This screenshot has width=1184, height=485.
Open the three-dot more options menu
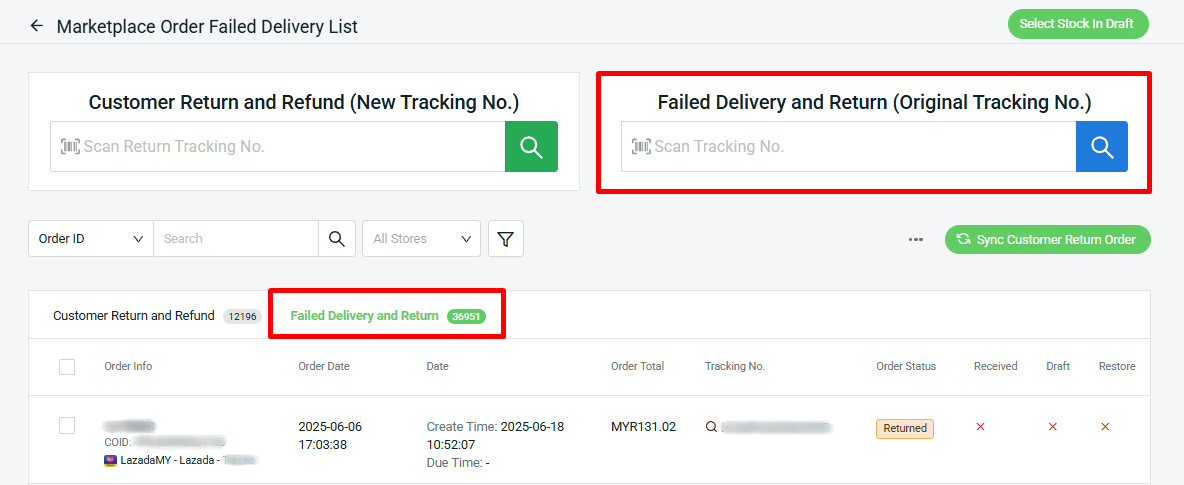click(x=916, y=239)
